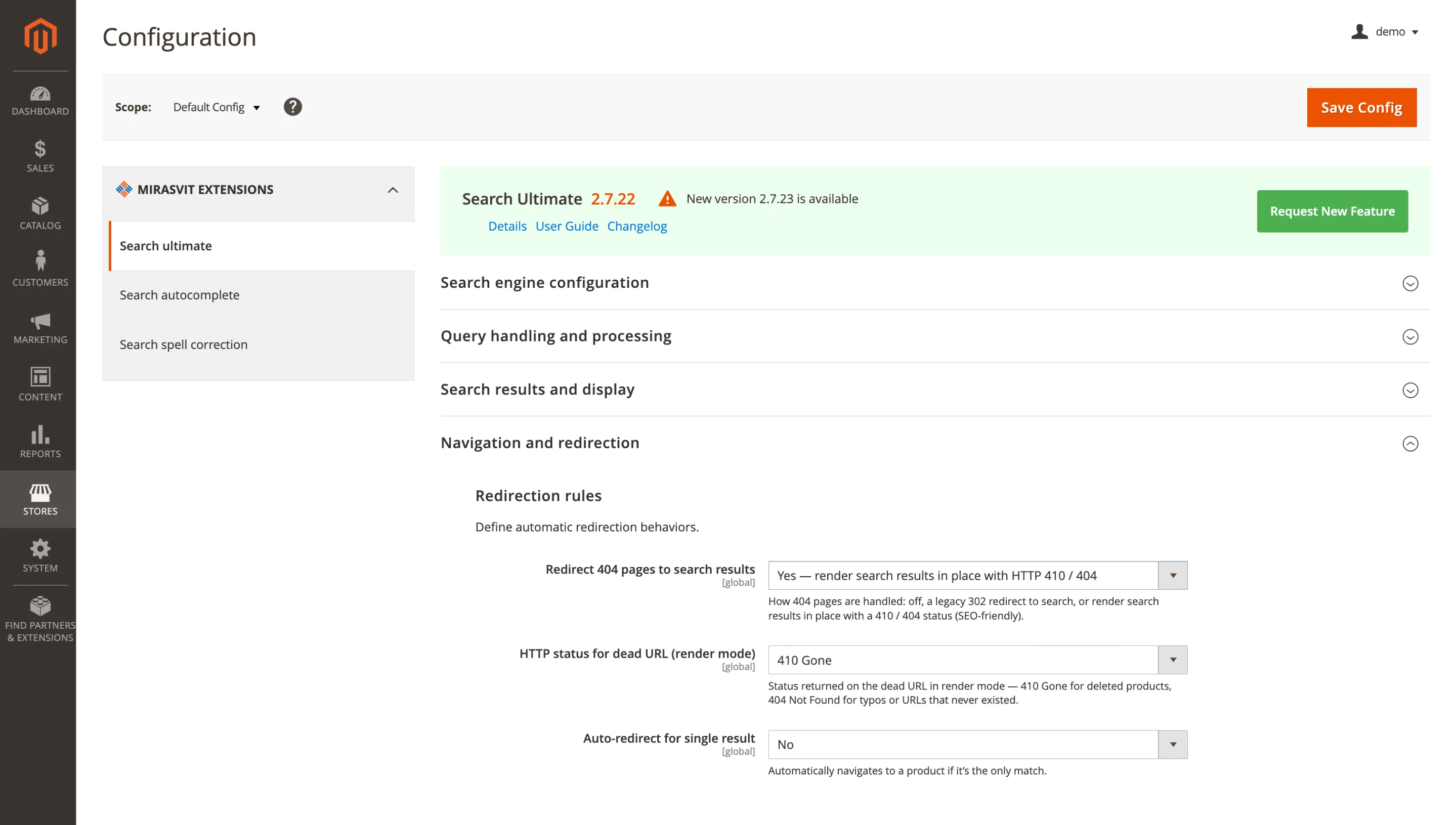Open the Catalog box icon

click(x=40, y=206)
